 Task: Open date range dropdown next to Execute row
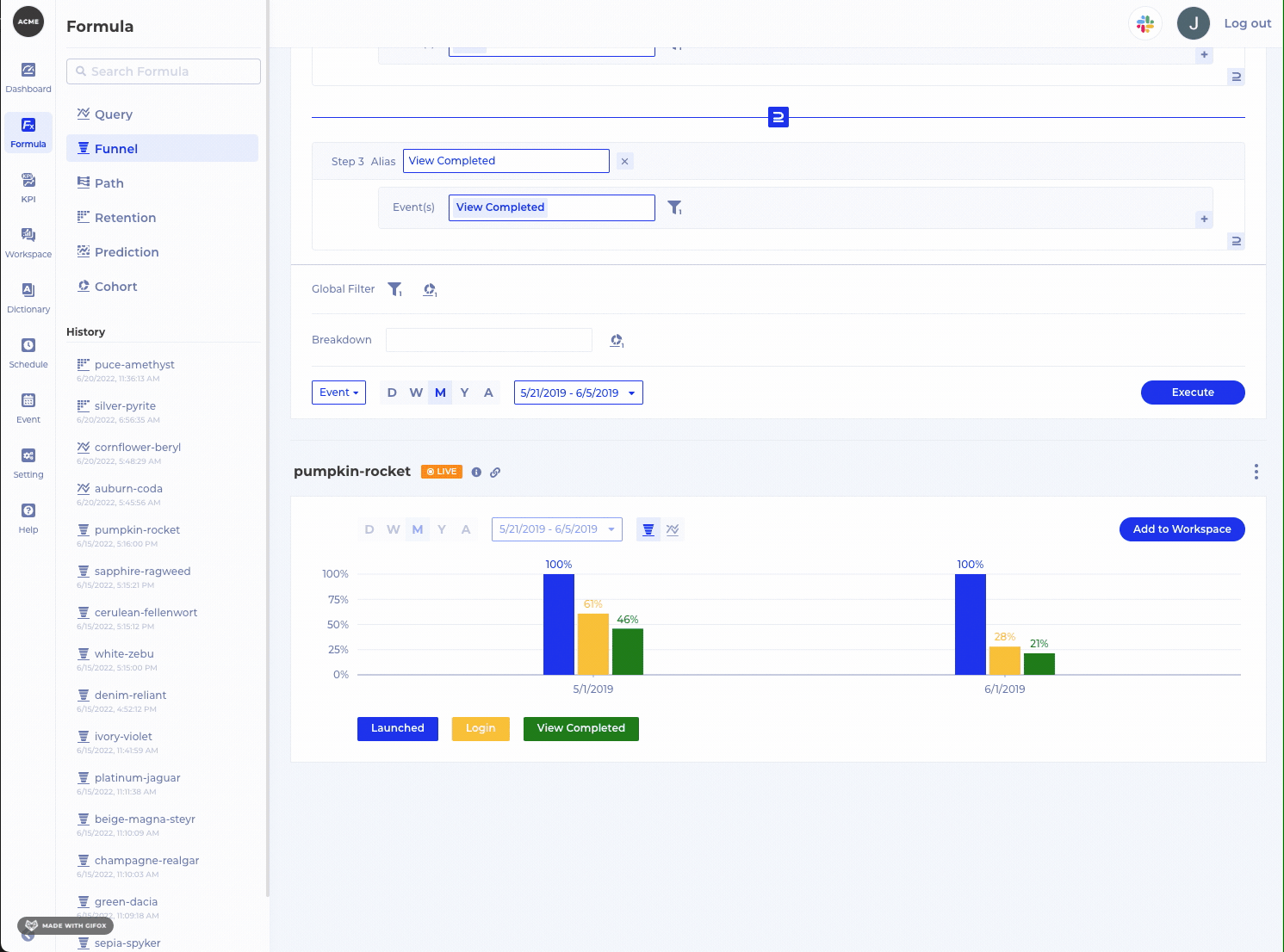(579, 393)
